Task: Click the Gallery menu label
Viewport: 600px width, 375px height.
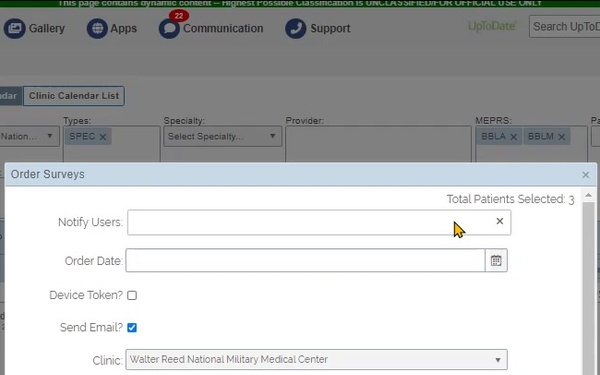Action: click(47, 28)
